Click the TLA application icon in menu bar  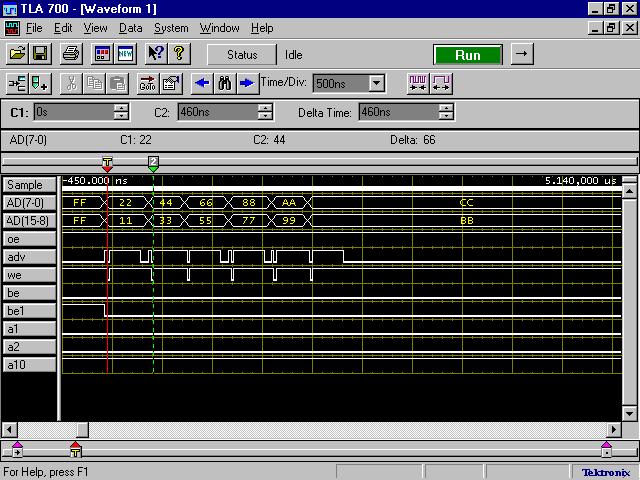12,29
